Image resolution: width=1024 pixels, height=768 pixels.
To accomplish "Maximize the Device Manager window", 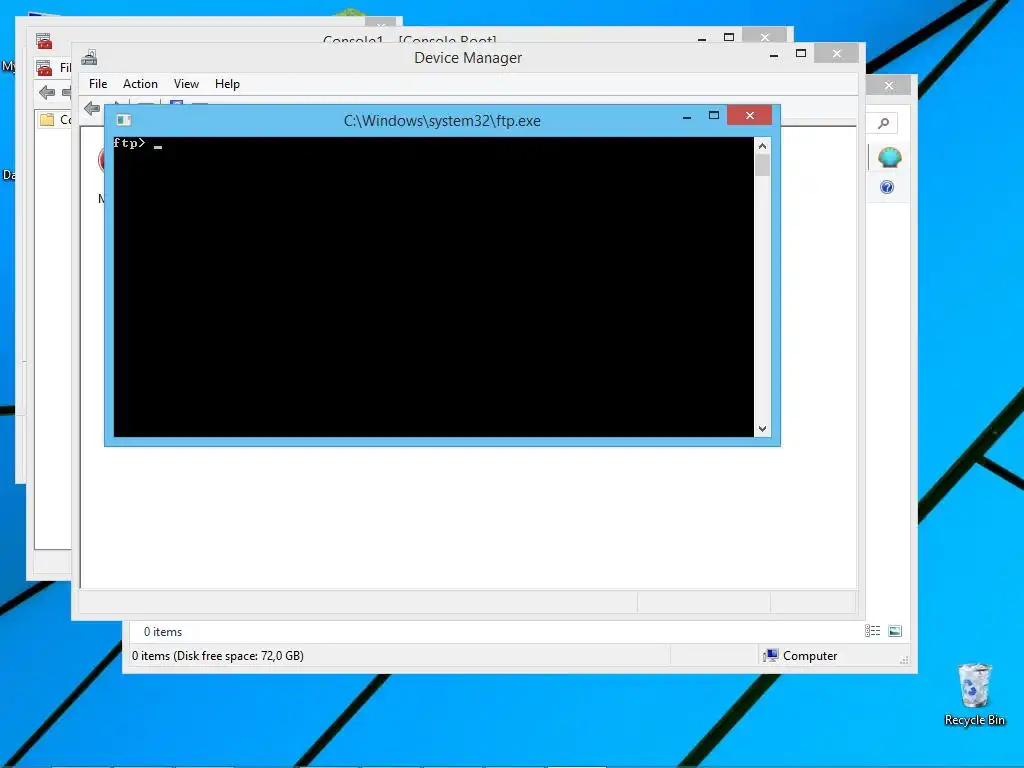I will (801, 54).
